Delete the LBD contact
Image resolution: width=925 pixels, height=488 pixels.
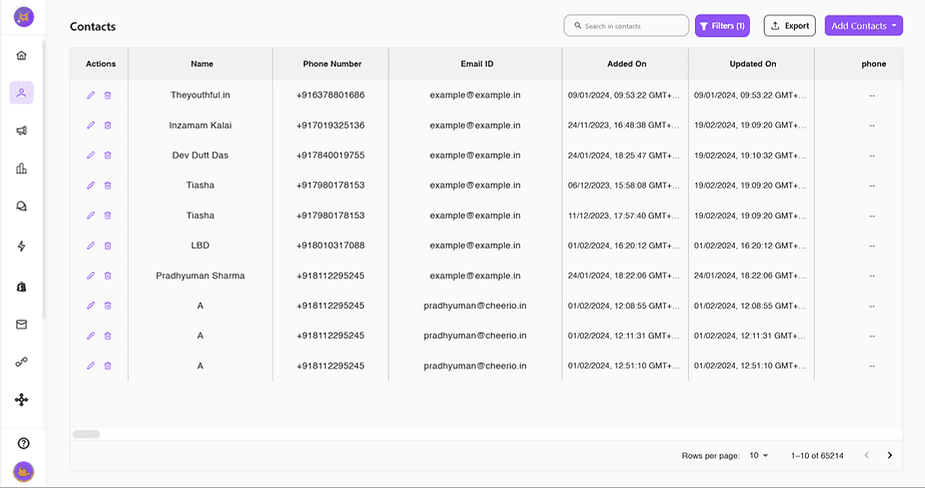[x=107, y=245]
